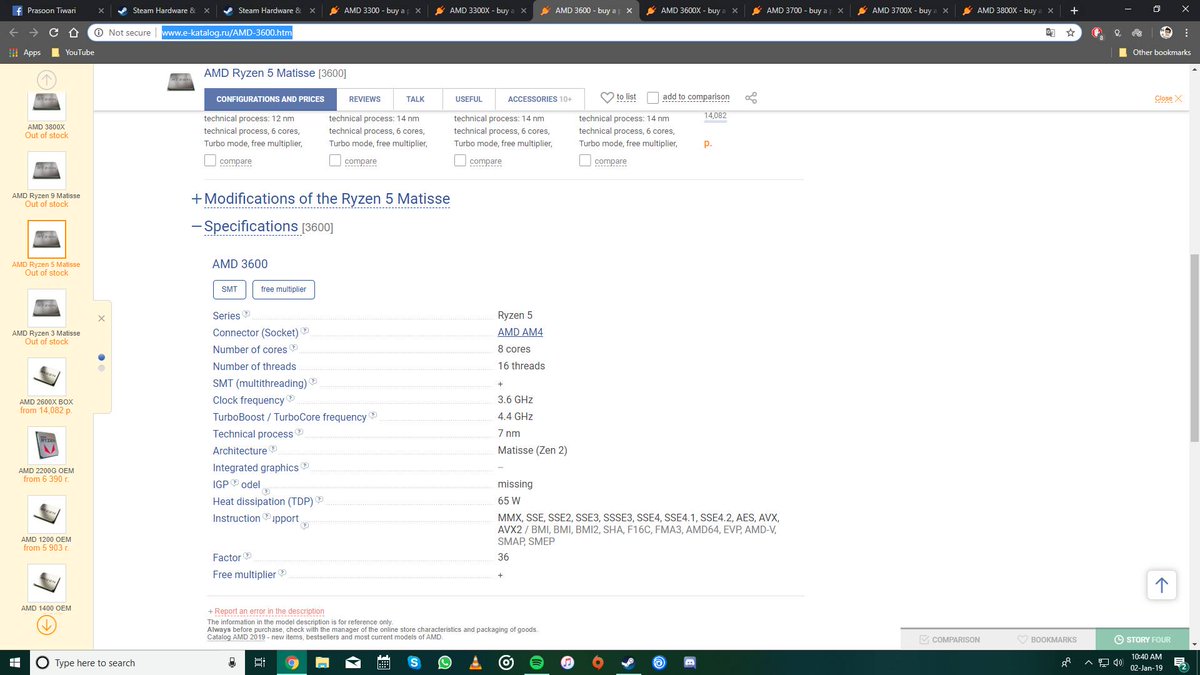Switch to the 'AMD 3300 - buy a' browser tab
Screen dimensions: 1200x675
[375, 10]
